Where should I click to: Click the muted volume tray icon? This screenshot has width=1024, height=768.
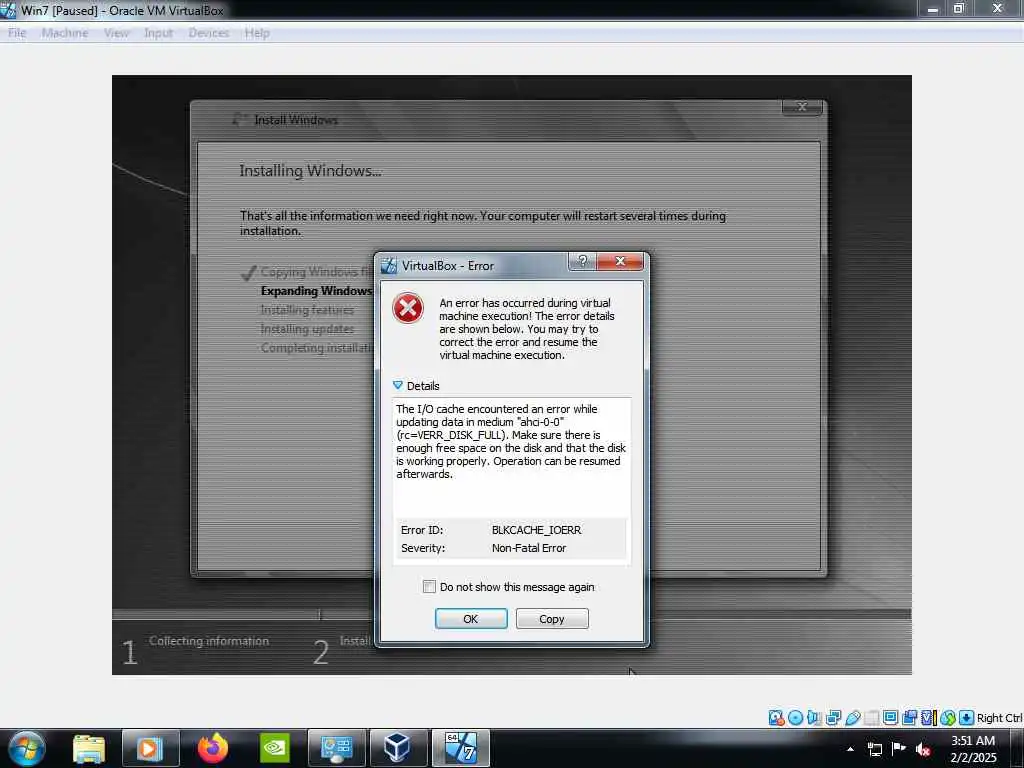pos(923,749)
